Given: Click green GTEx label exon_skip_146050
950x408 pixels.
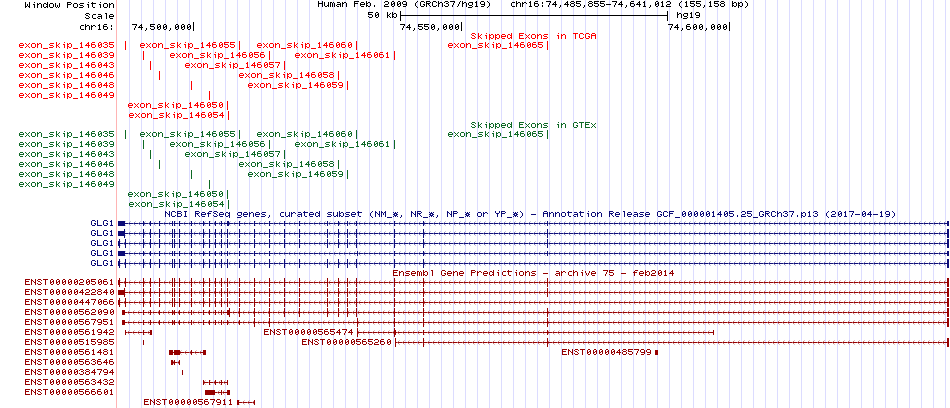Looking at the screenshot, I should coord(176,194).
